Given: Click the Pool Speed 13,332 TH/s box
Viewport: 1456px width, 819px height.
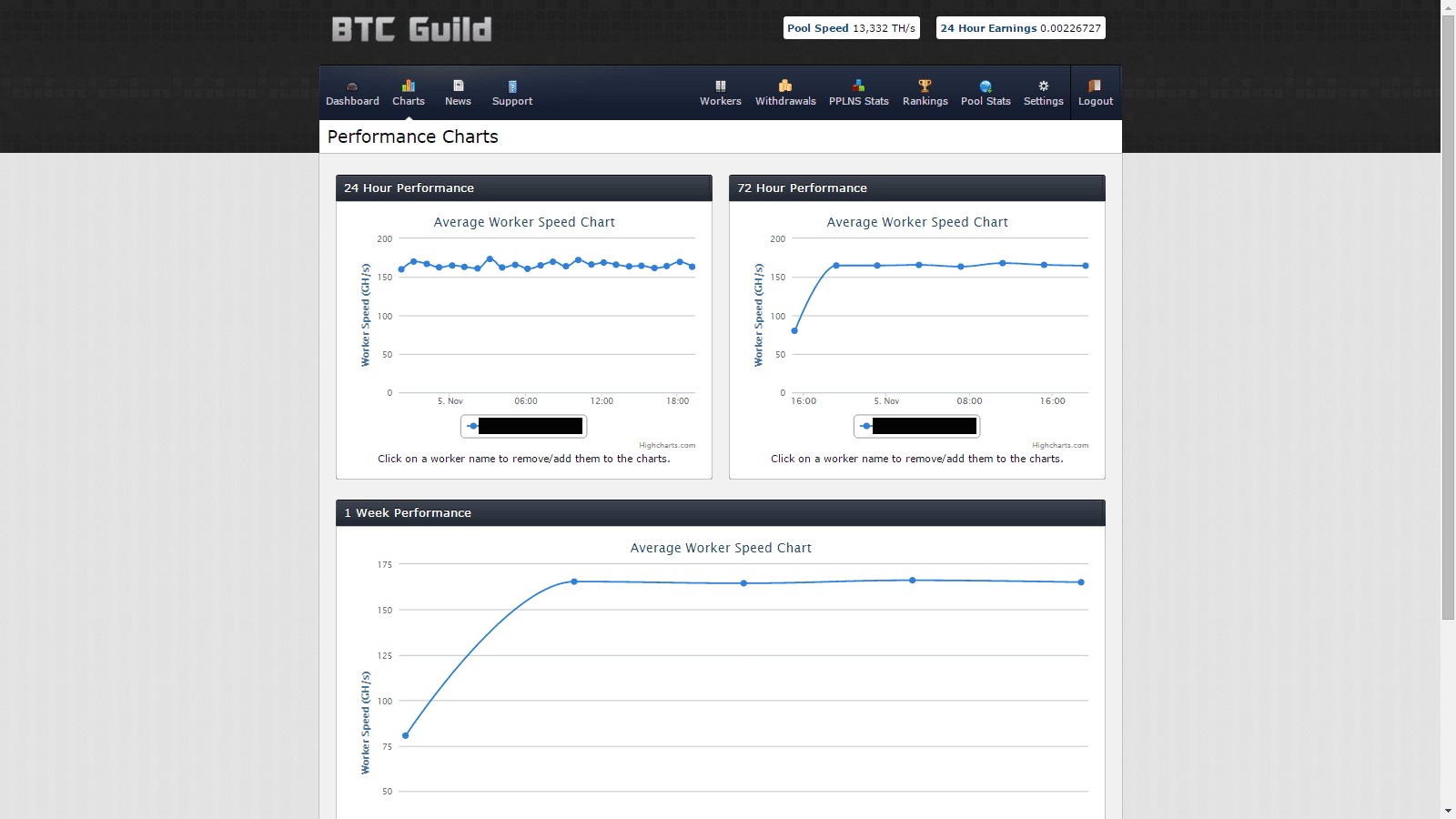Looking at the screenshot, I should (x=852, y=28).
